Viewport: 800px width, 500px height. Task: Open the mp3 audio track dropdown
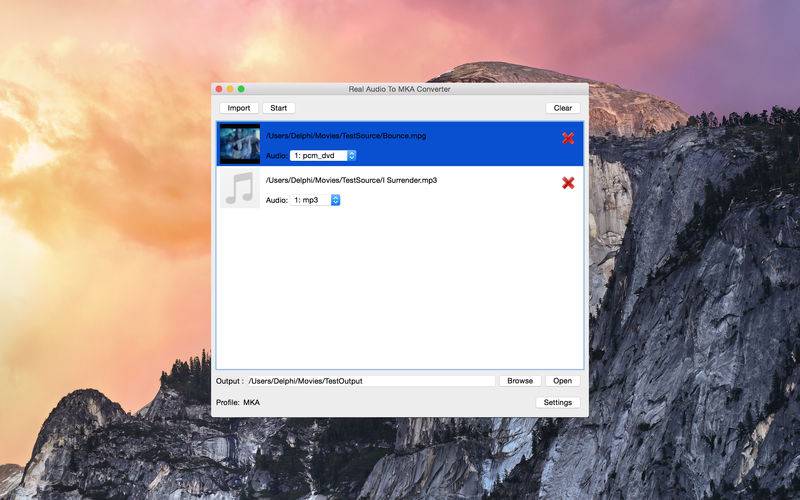pos(315,200)
